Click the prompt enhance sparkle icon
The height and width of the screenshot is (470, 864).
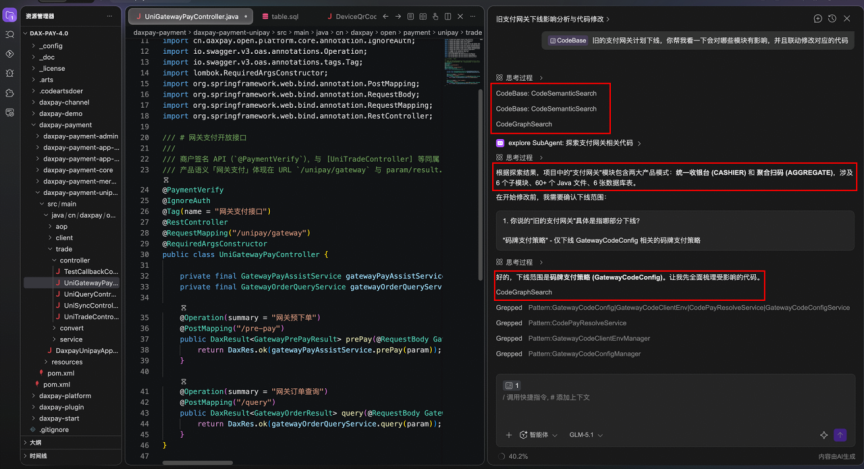(824, 435)
